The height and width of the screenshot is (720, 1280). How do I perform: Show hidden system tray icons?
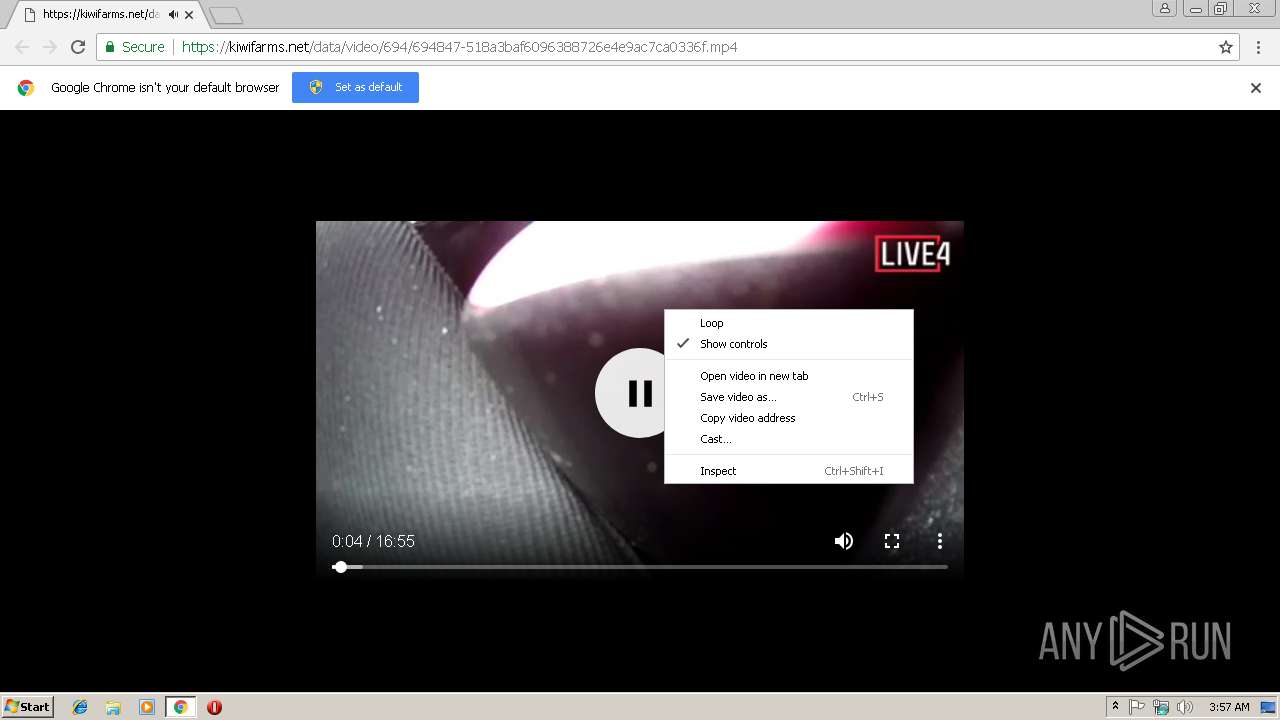(1115, 707)
